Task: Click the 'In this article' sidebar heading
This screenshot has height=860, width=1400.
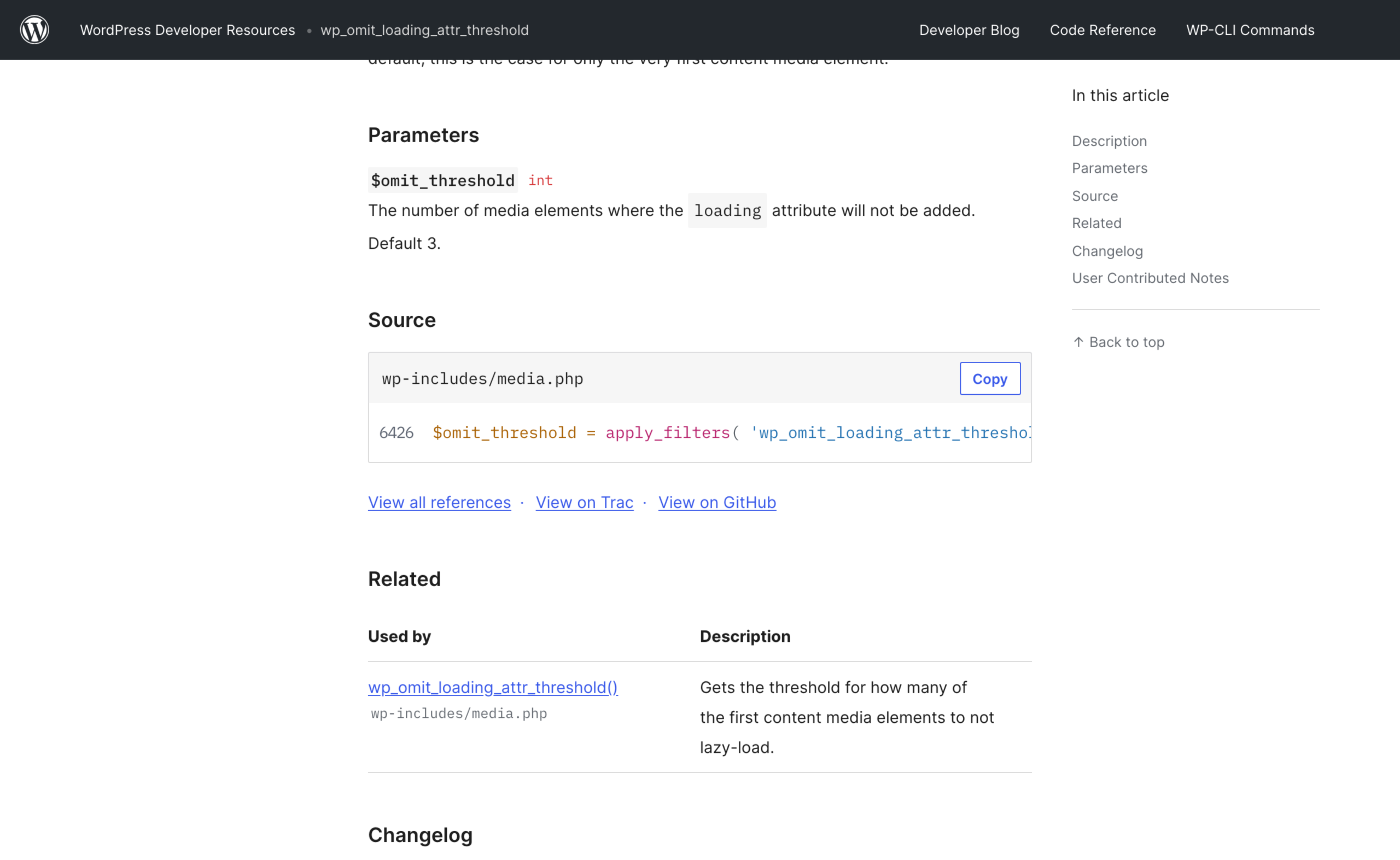Action: [1120, 96]
